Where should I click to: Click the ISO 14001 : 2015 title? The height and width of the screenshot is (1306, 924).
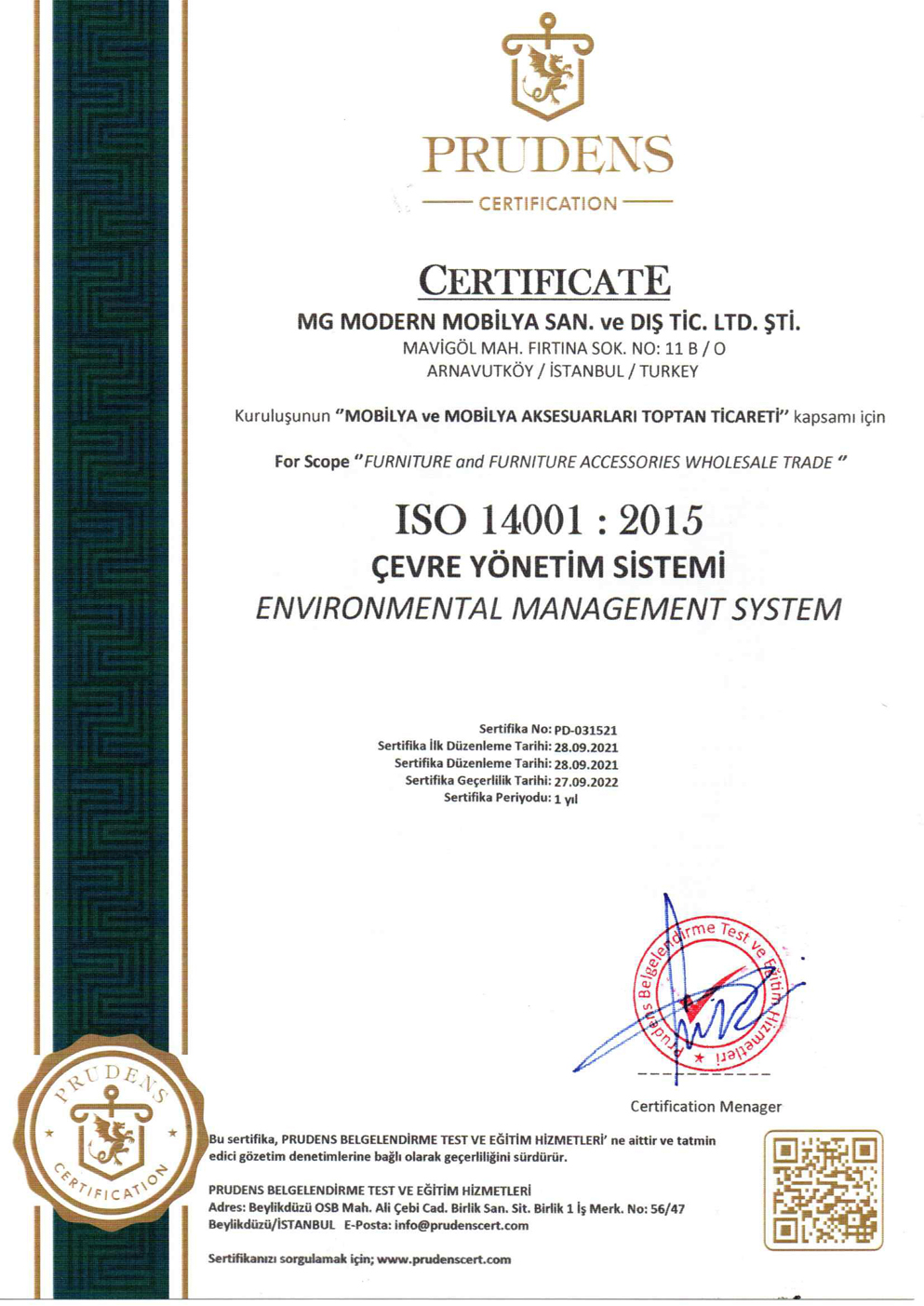click(549, 519)
